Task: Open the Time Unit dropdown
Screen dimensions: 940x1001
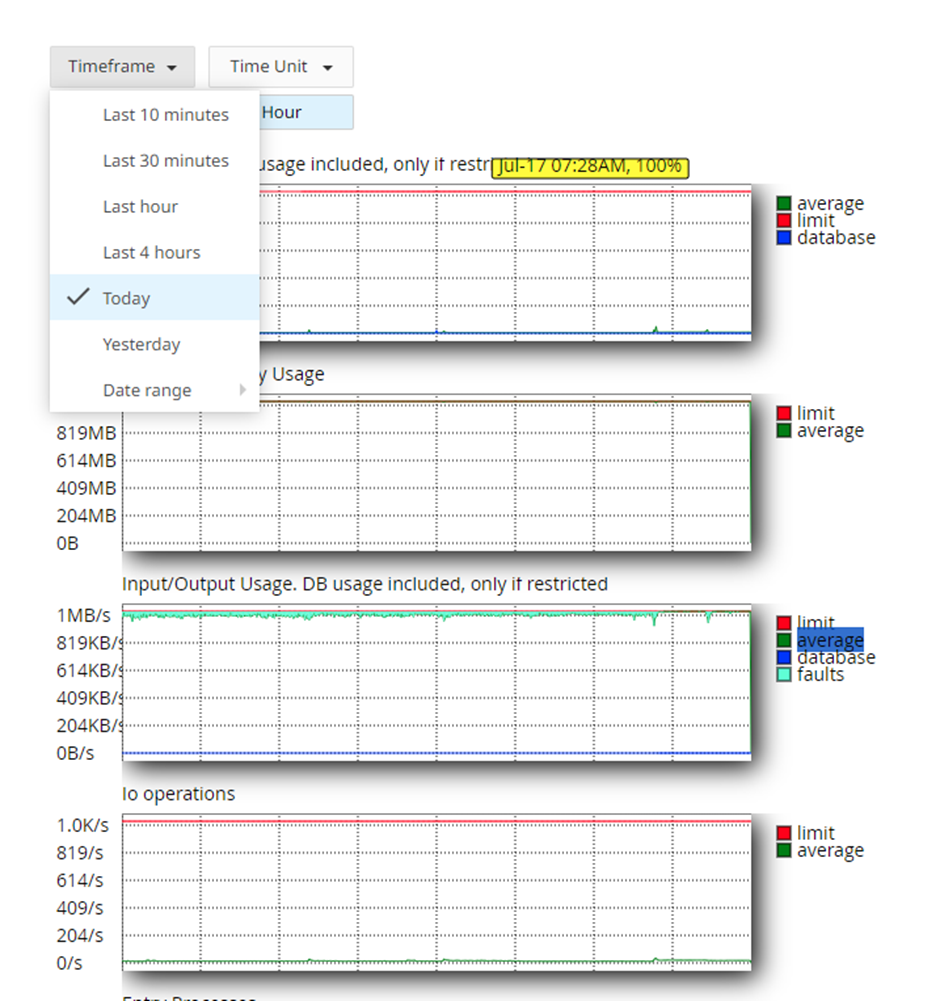Action: tap(281, 66)
